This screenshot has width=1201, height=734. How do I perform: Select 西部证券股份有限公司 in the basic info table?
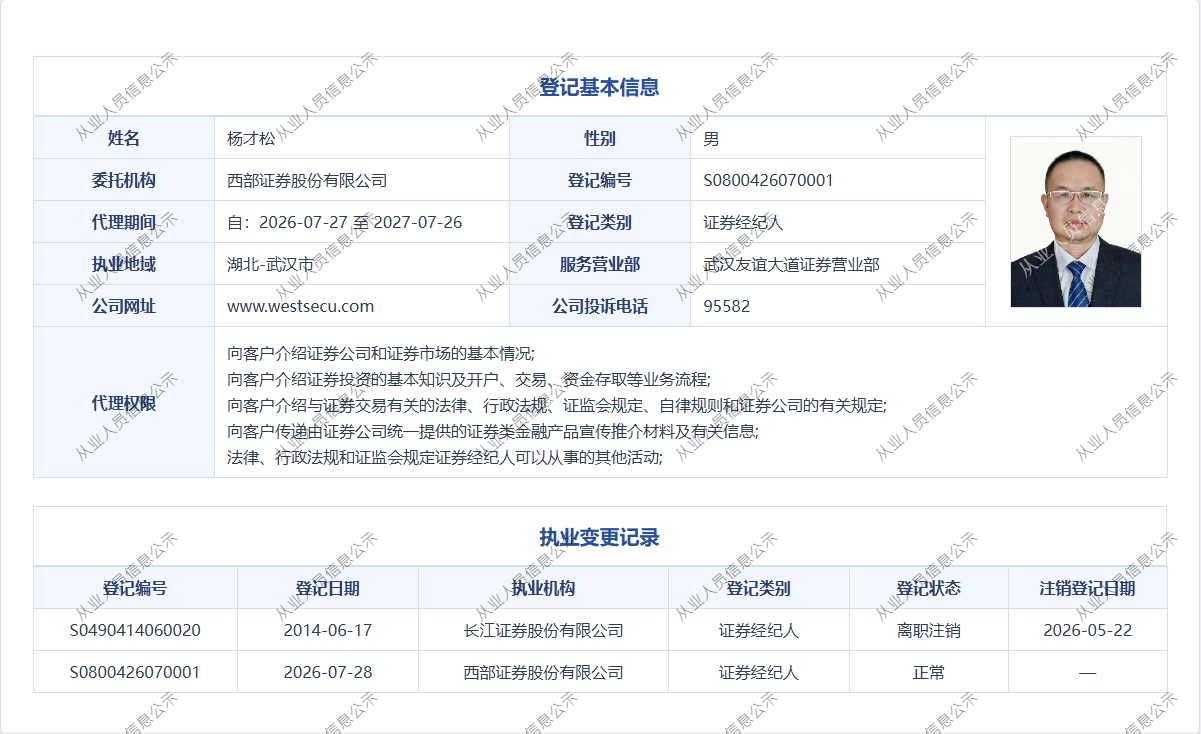tap(307, 181)
